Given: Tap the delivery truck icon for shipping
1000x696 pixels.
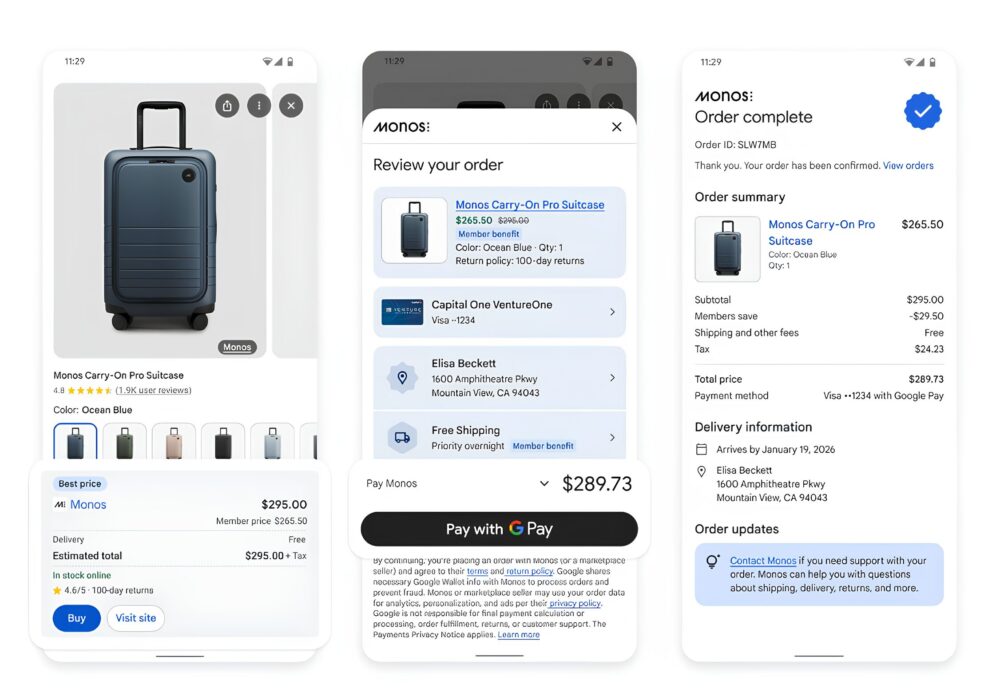Looking at the screenshot, I should point(402,438).
